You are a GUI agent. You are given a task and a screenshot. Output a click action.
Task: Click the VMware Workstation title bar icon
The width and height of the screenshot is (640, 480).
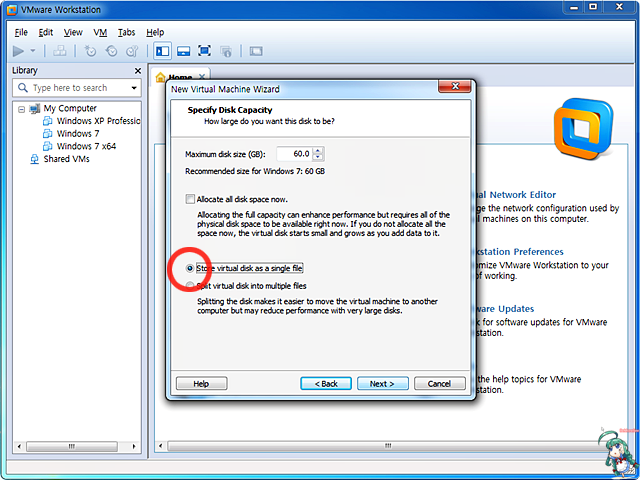[12, 10]
